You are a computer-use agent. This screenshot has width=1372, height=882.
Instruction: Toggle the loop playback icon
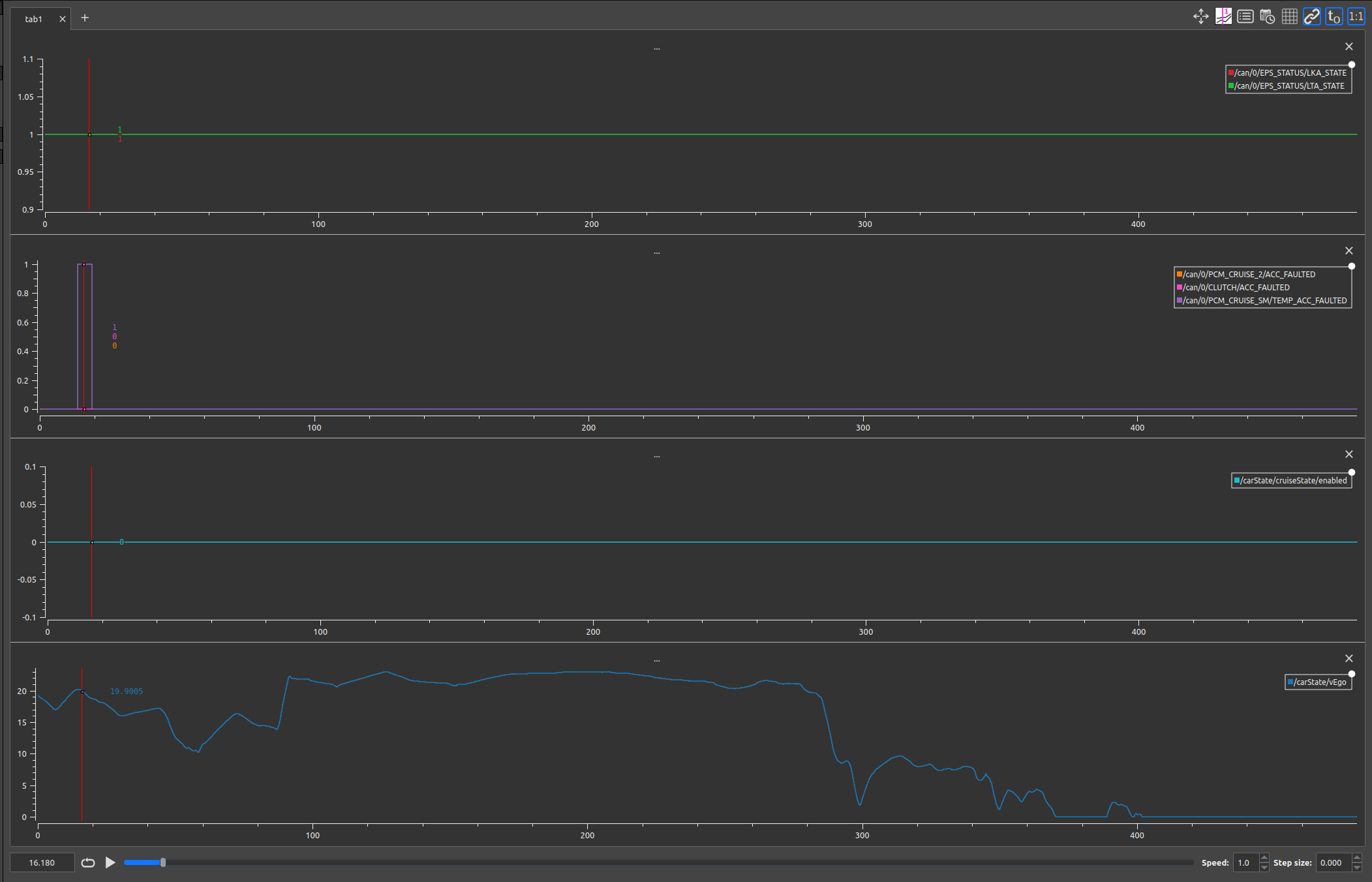pyautogui.click(x=88, y=862)
